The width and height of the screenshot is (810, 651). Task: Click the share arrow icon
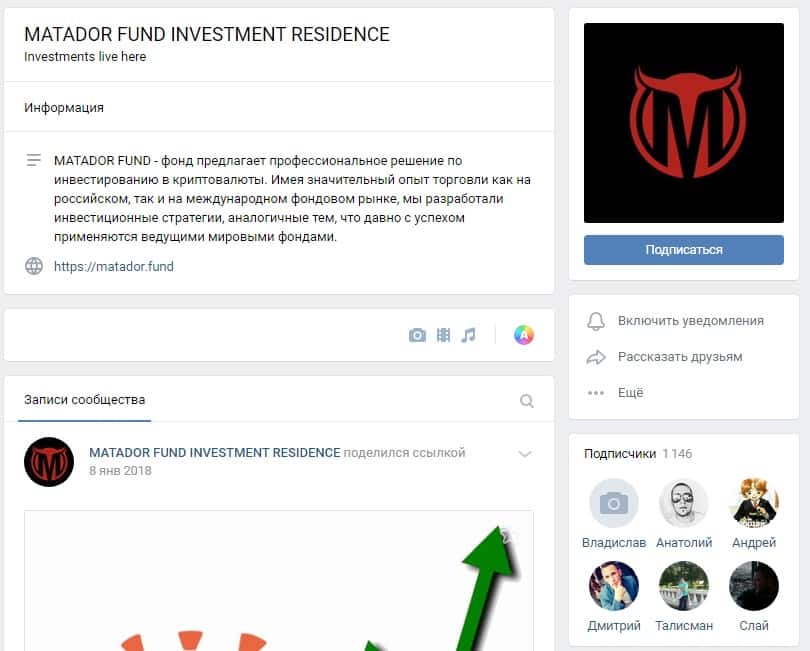pos(596,357)
